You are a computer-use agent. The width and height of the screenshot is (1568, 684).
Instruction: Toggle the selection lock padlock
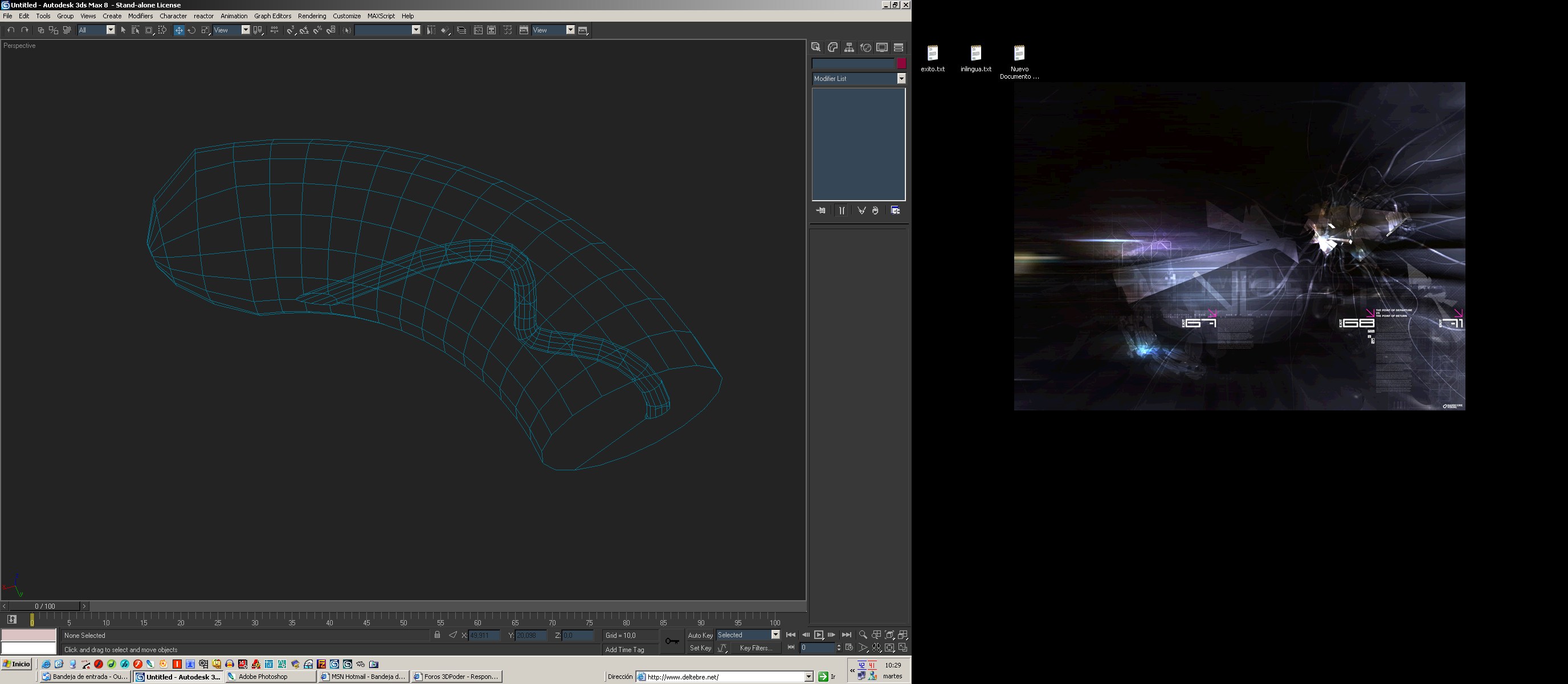click(437, 636)
